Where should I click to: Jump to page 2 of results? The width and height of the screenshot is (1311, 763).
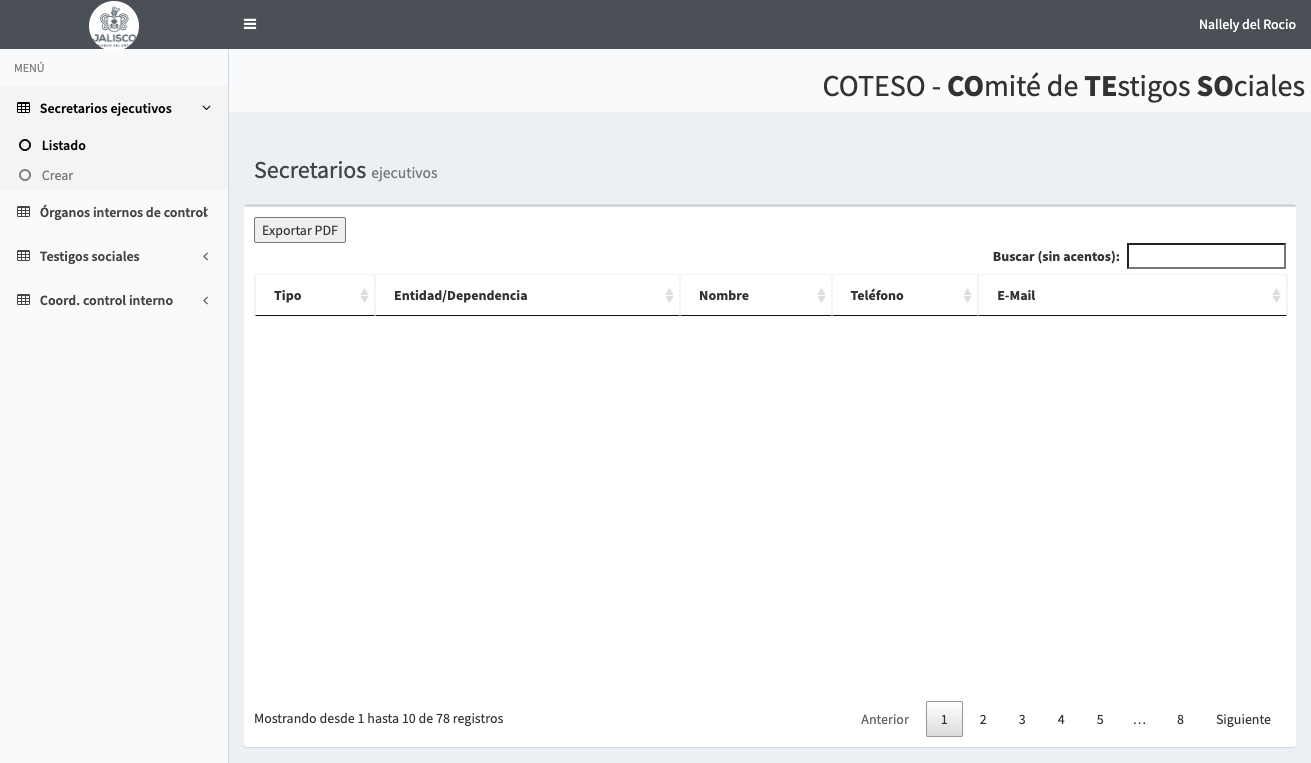[x=983, y=719]
